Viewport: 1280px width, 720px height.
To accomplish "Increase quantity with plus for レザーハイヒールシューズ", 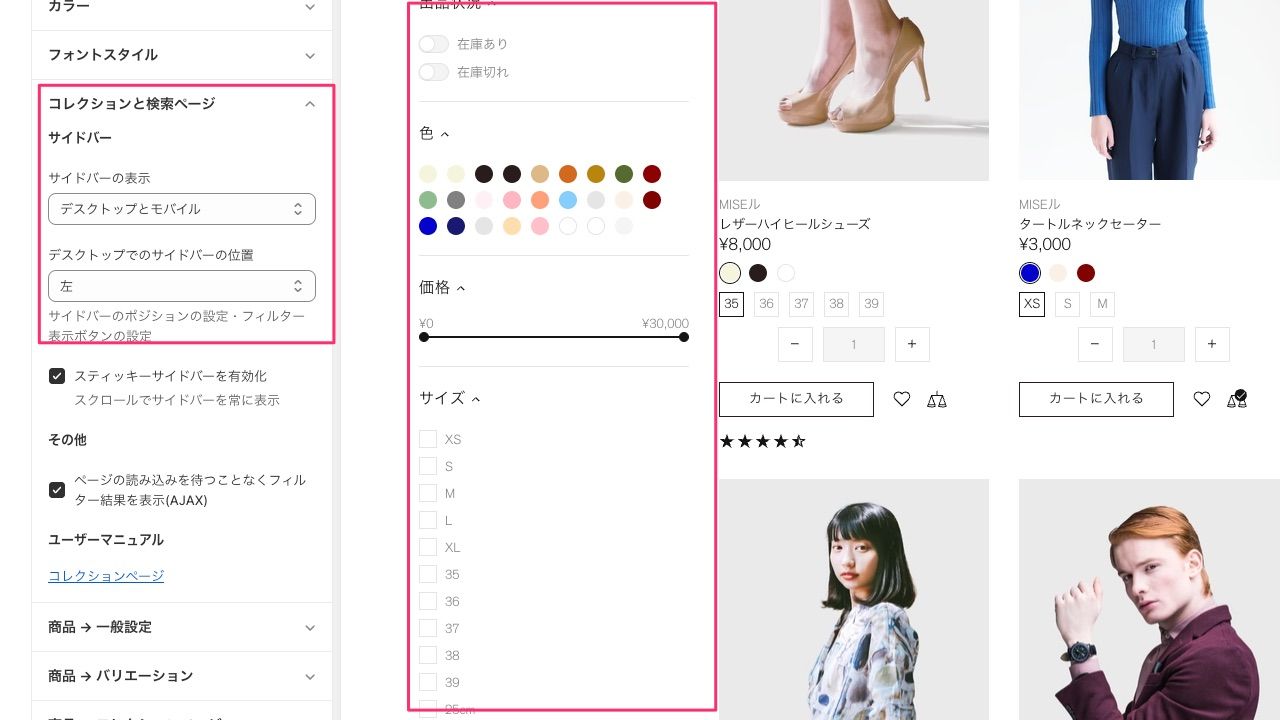I will point(912,344).
